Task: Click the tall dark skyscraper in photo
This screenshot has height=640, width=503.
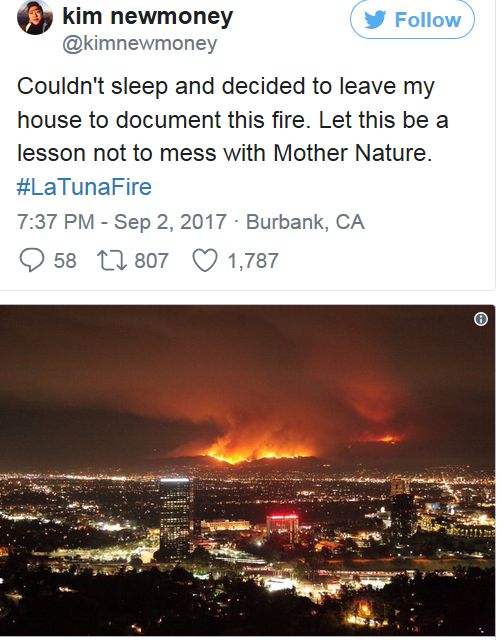Action: [175, 518]
